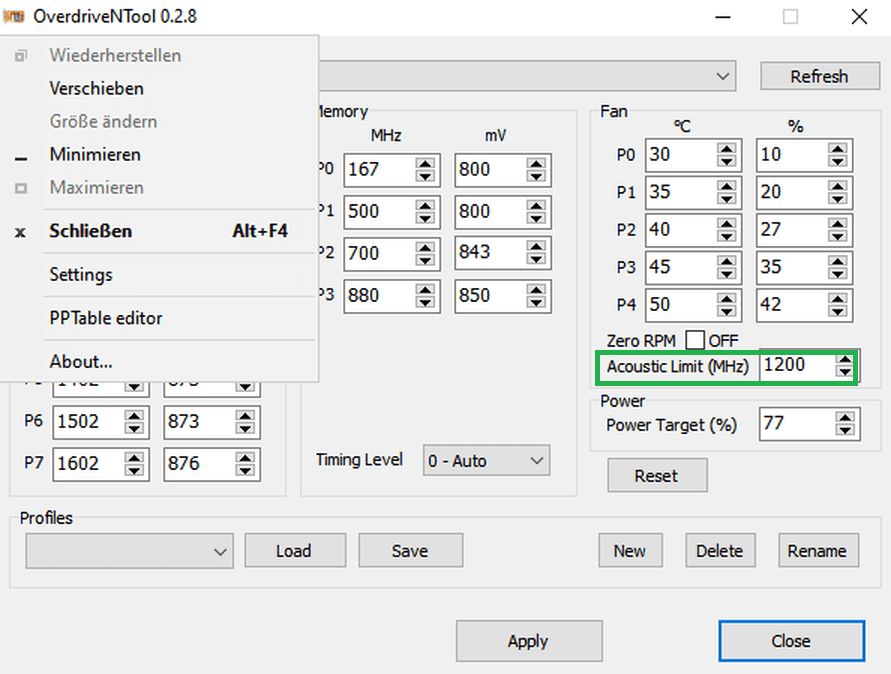Viewport: 891px width, 674px height.
Task: Increase Fan P4 percent with up arrow
Action: pos(837,298)
